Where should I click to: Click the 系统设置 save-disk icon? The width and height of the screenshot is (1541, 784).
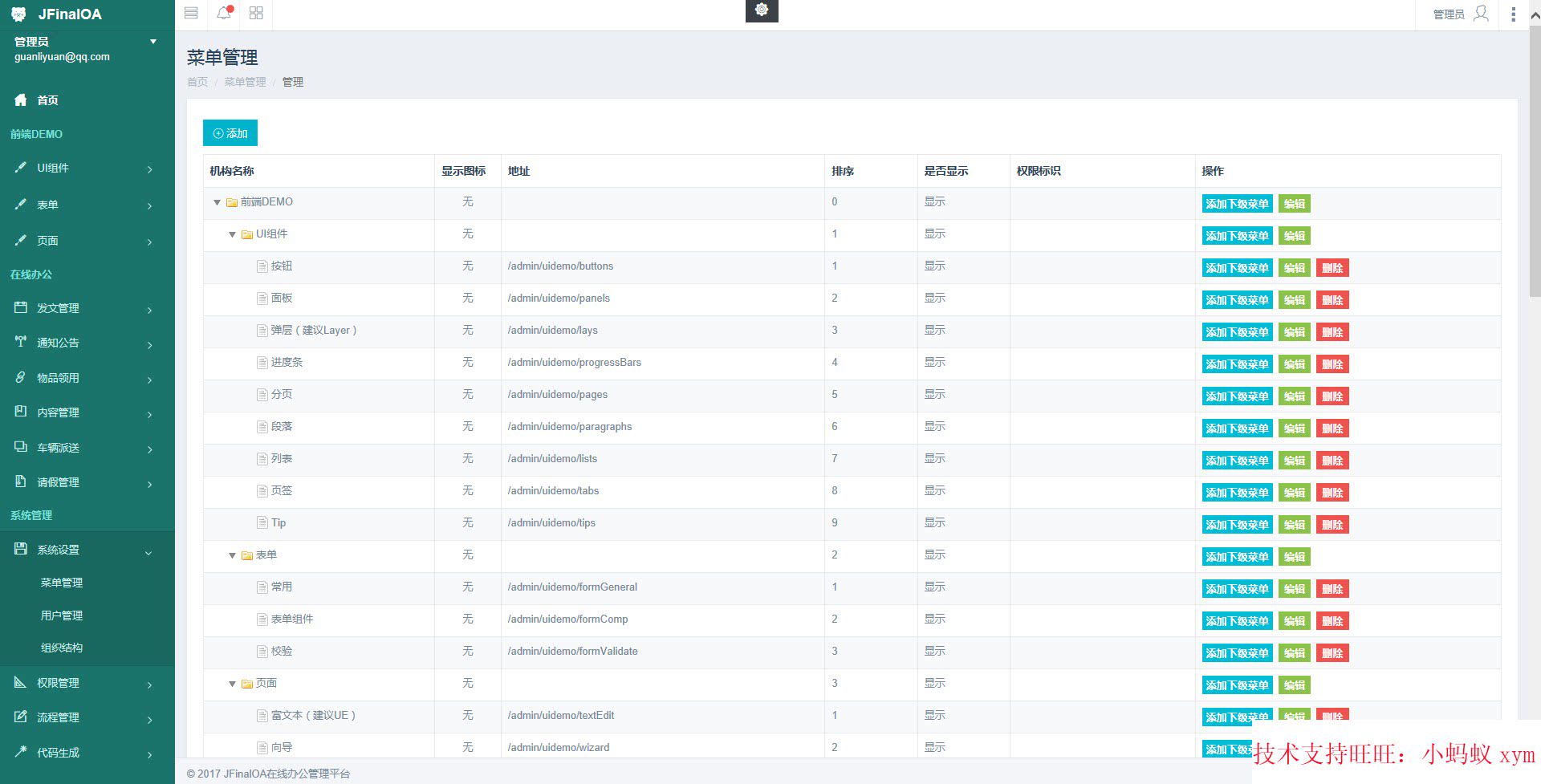click(21, 549)
